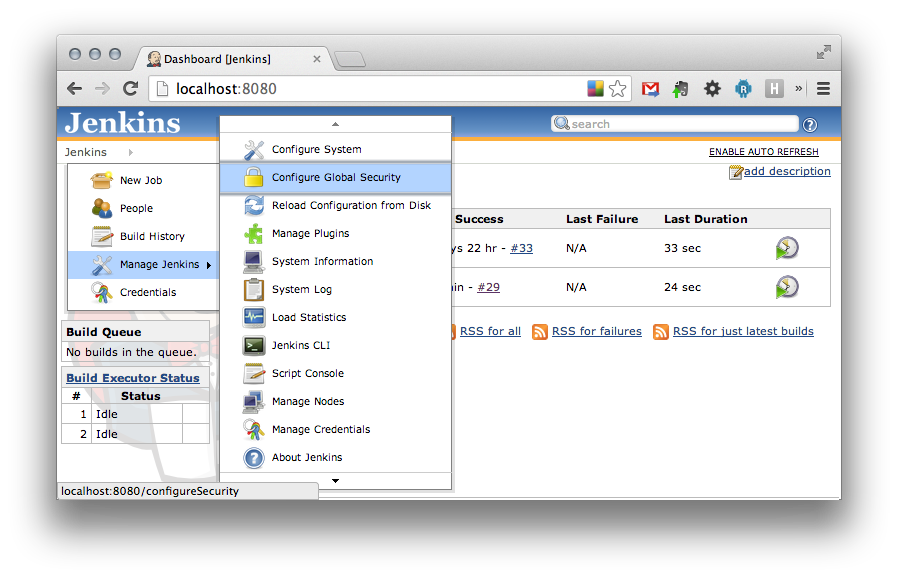898x579 pixels.
Task: Schedule a build for the 33 sec job
Action: coord(787,249)
